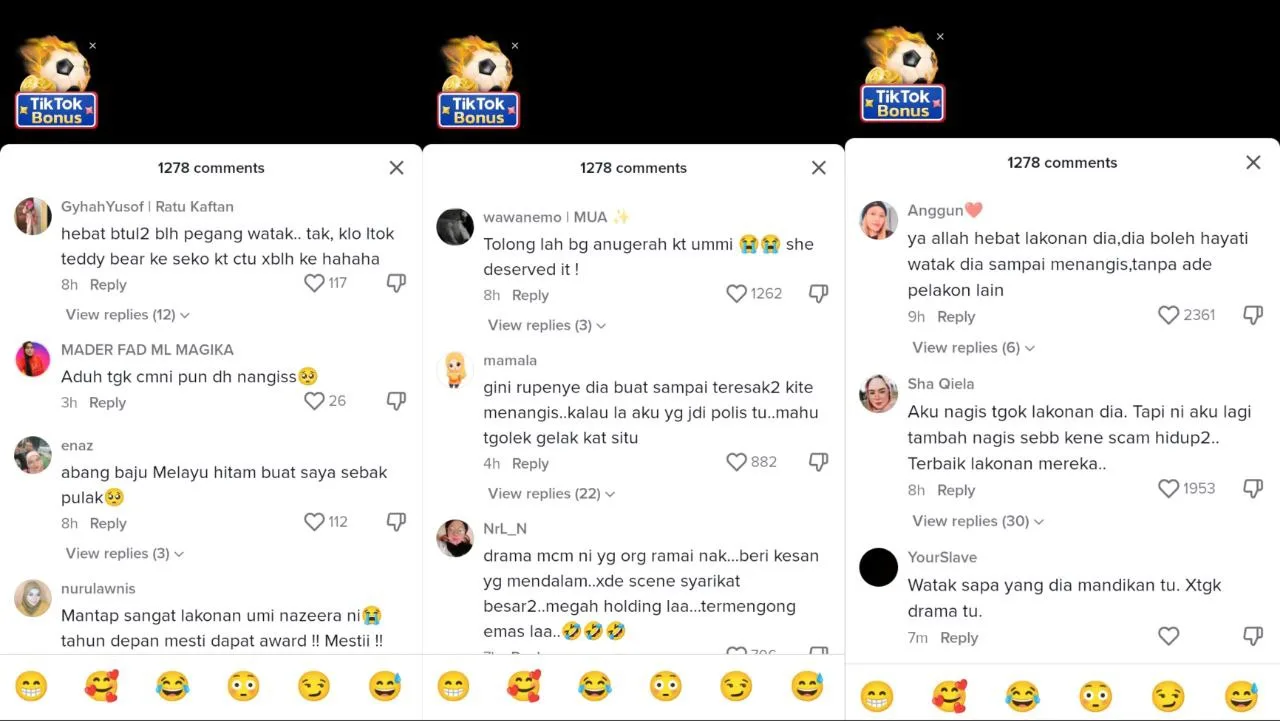Dislike Sha Qiela's comment
The image size is (1280, 721).
[1252, 489]
